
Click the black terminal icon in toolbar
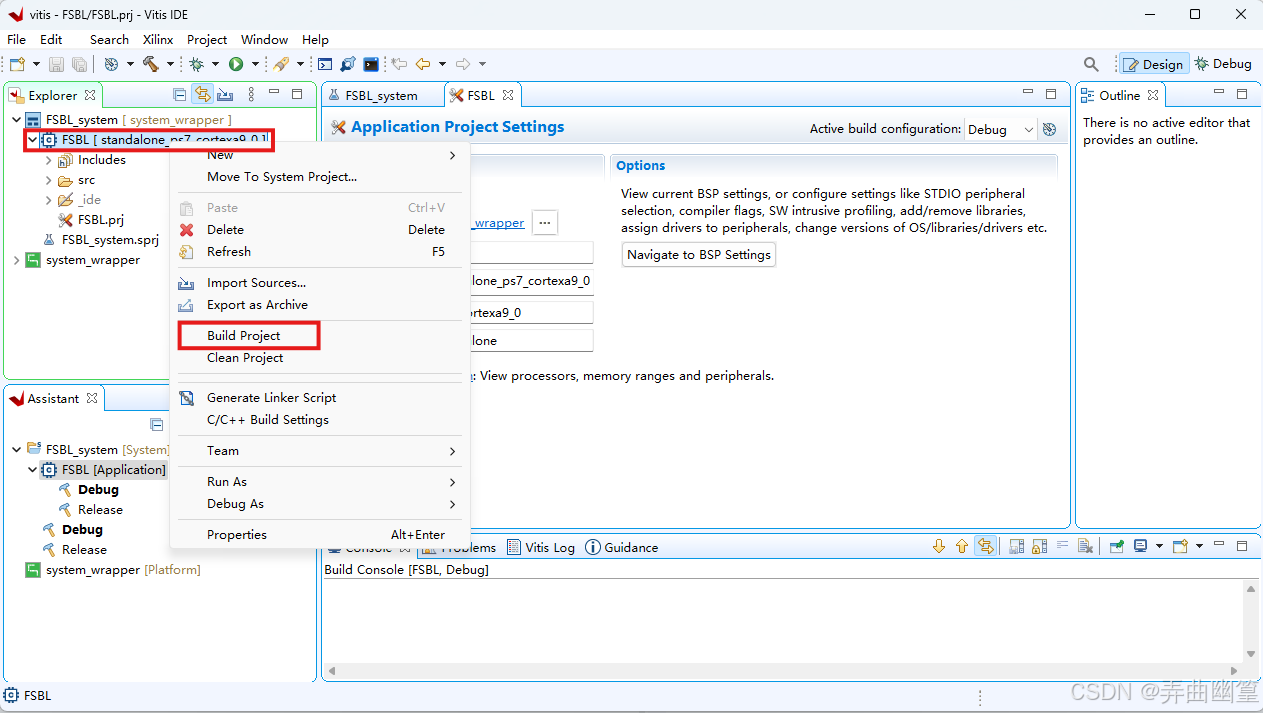pos(371,64)
